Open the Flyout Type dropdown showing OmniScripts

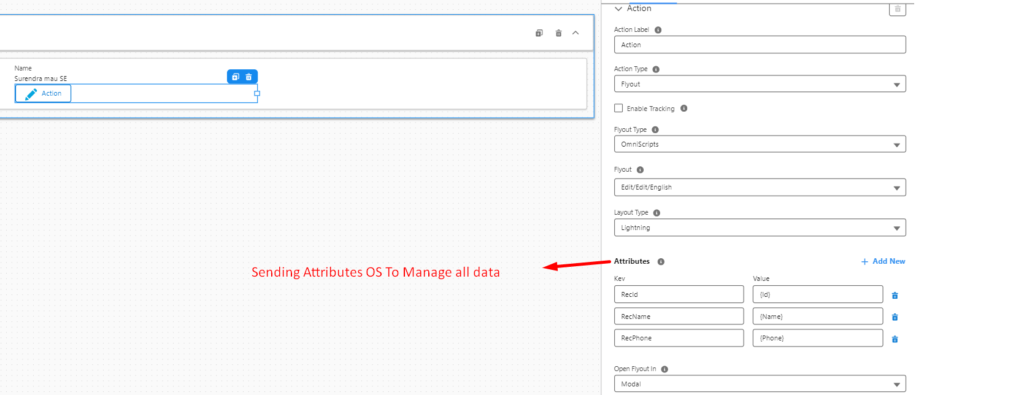click(x=760, y=144)
